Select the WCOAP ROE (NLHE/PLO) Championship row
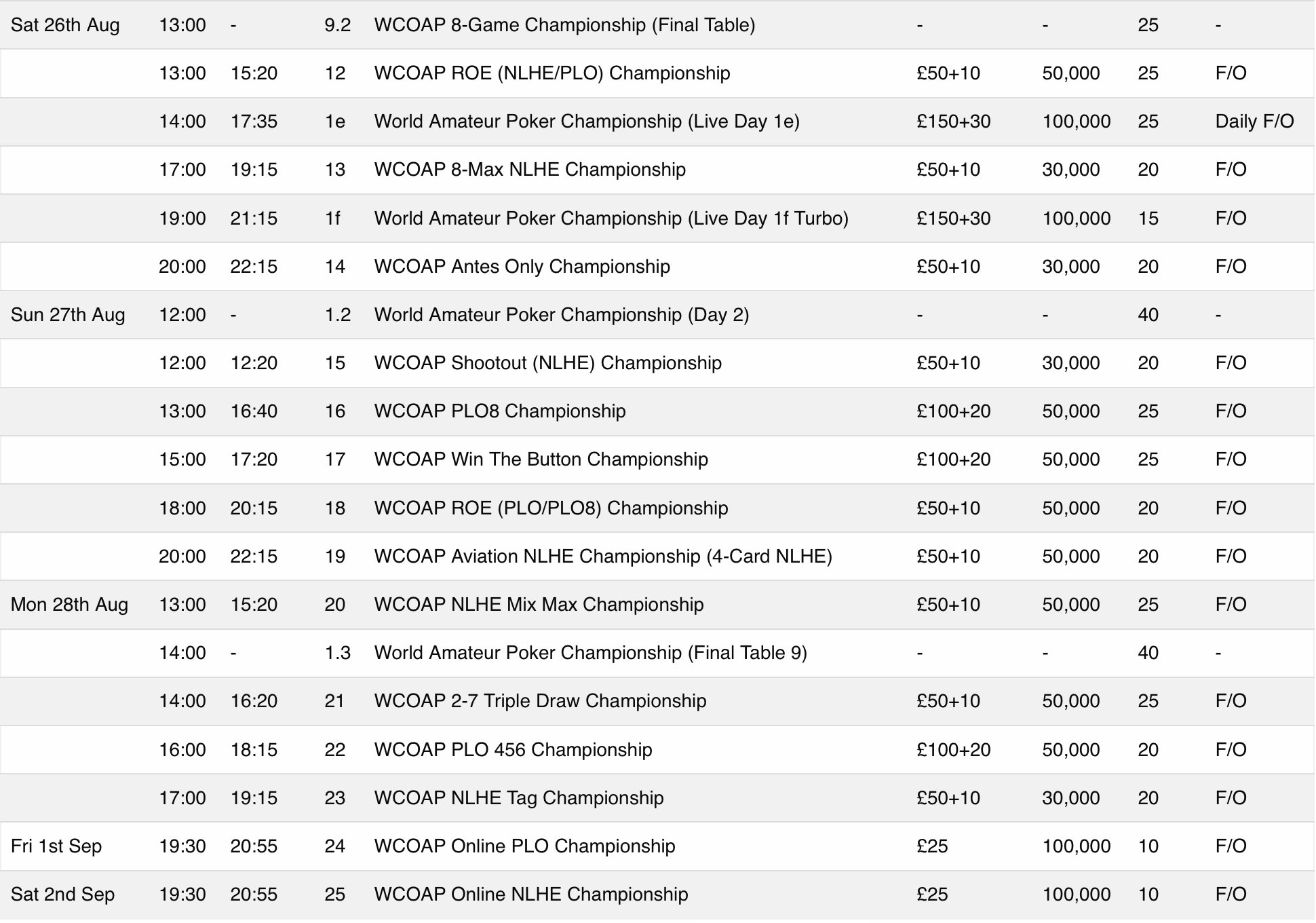The height and width of the screenshot is (923, 1316). click(x=551, y=73)
